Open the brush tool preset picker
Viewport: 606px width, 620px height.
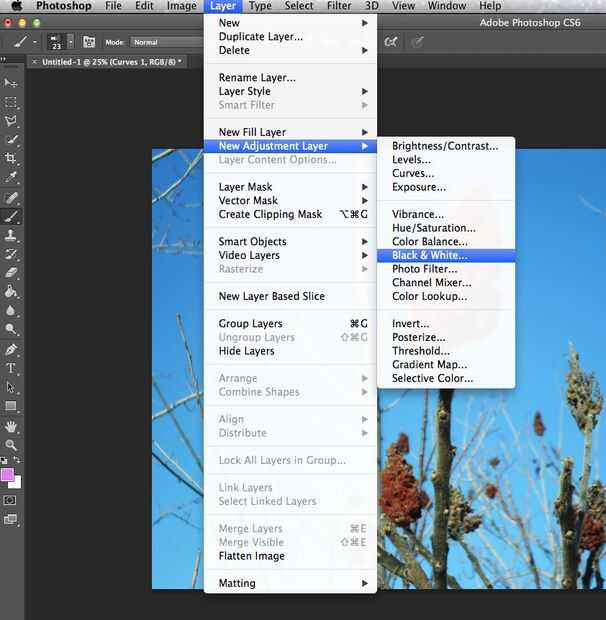click(x=24, y=42)
